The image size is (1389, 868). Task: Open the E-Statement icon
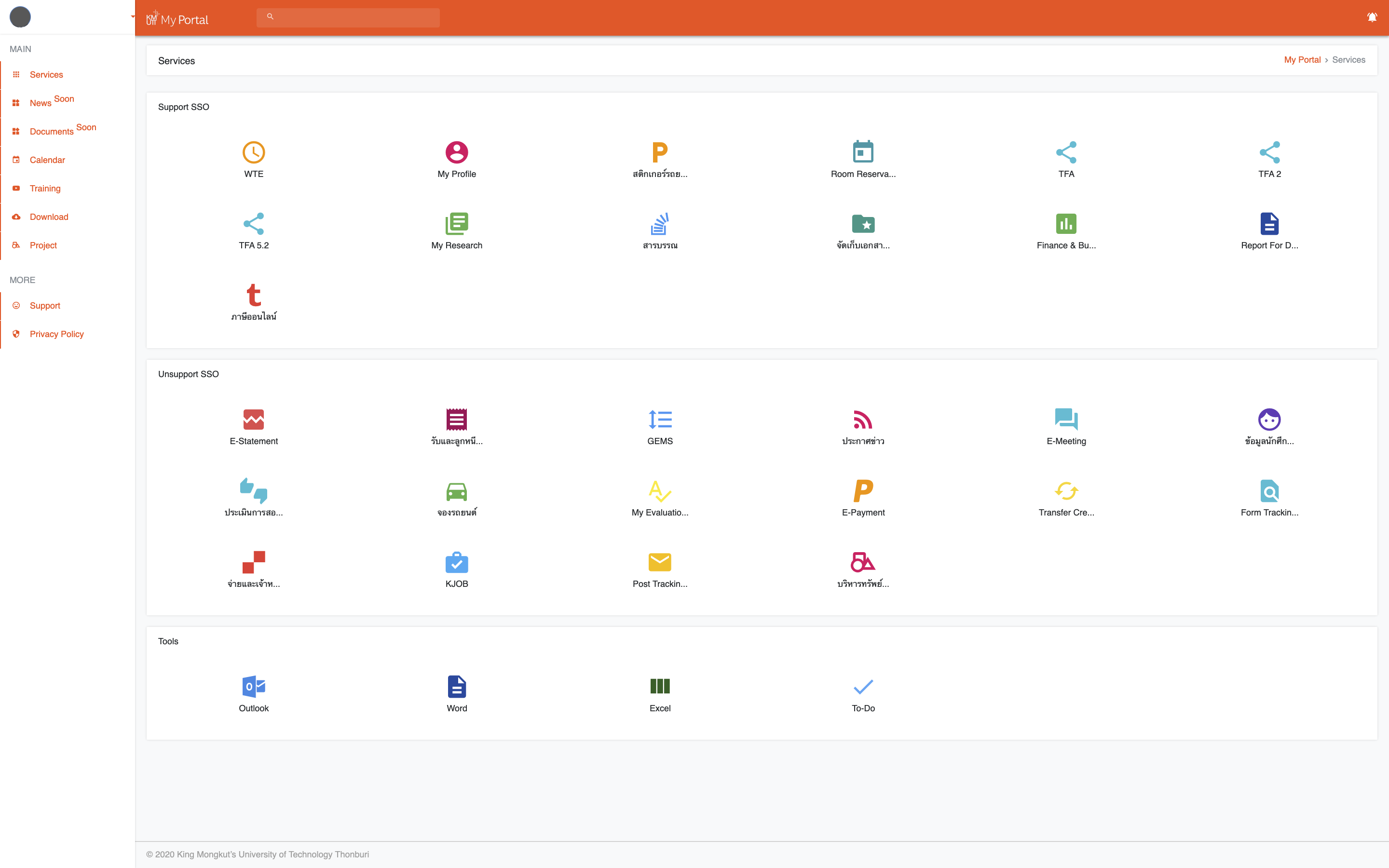(x=253, y=420)
